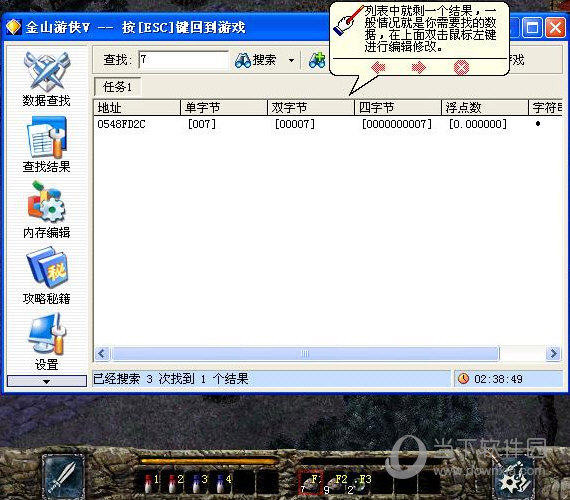Open the 查找结果 search results panel
The height and width of the screenshot is (500, 570).
coord(46,145)
